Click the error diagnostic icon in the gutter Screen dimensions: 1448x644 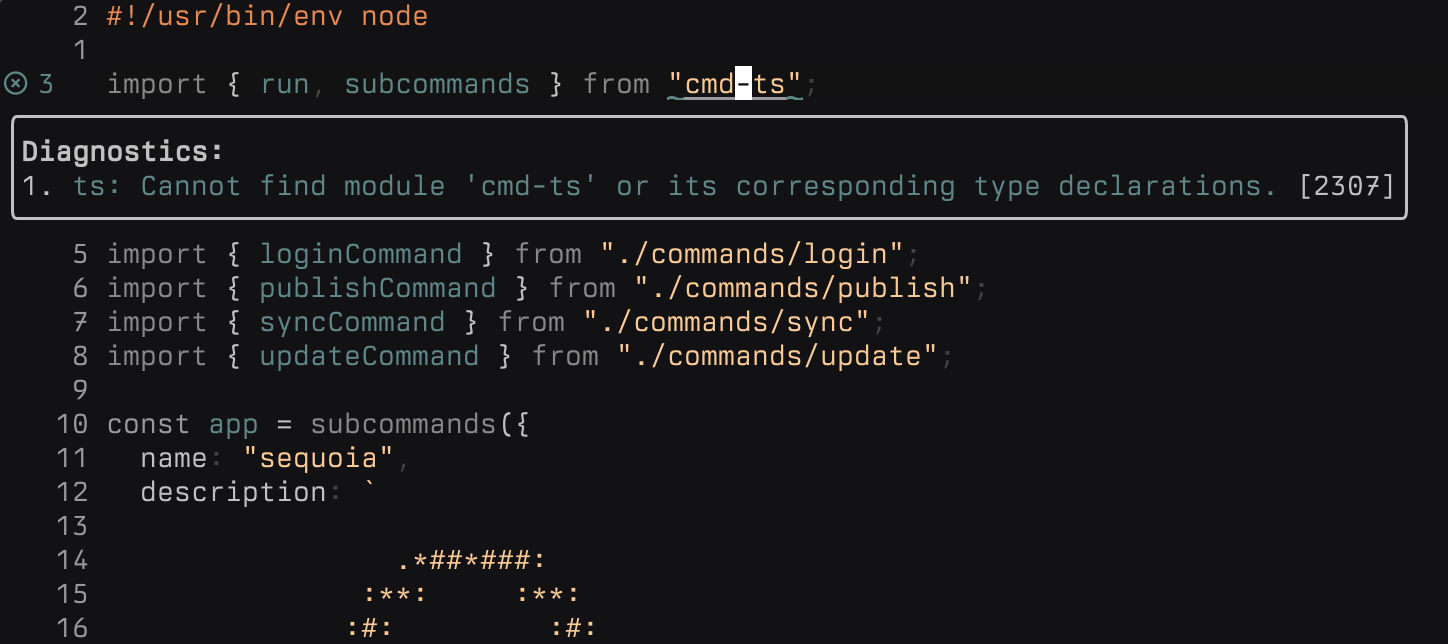tap(15, 84)
